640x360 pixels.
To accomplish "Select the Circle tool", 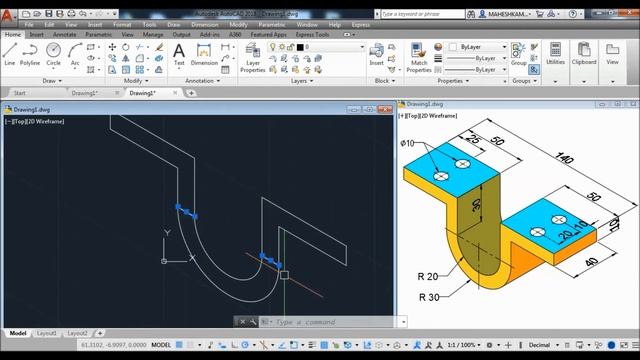I will [x=53, y=54].
